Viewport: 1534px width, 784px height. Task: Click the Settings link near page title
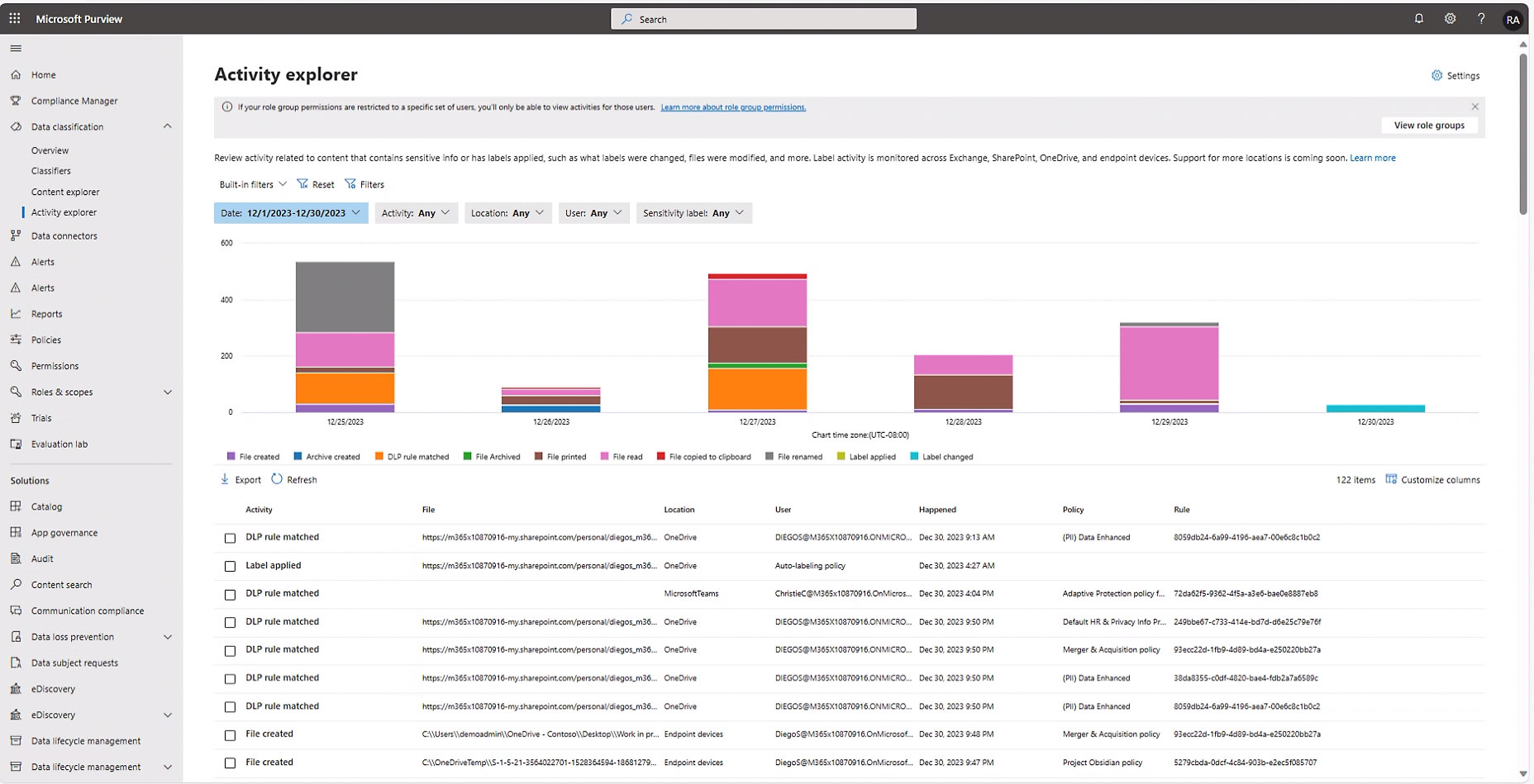[x=1455, y=75]
